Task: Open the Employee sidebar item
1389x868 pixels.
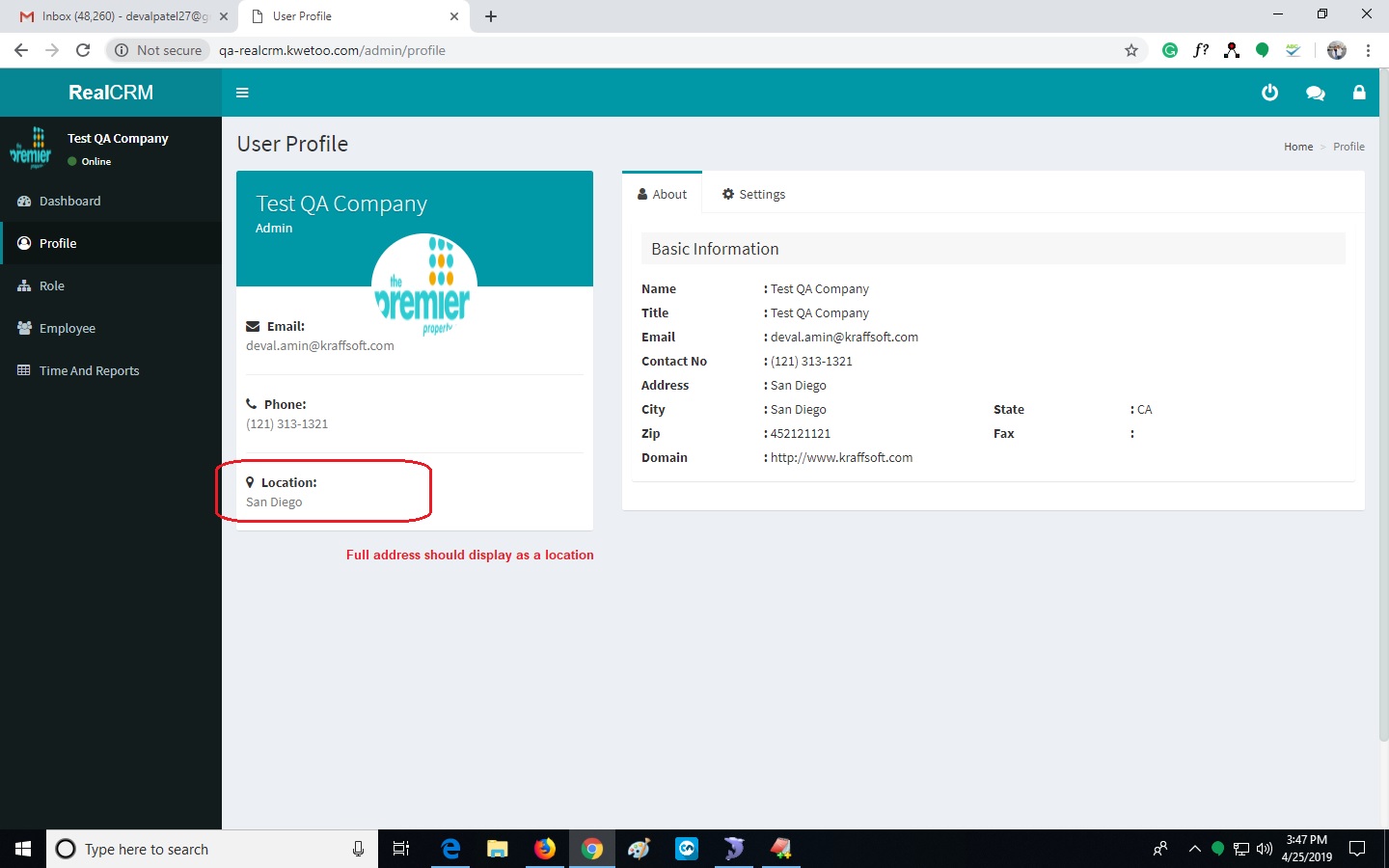Action: click(x=67, y=328)
